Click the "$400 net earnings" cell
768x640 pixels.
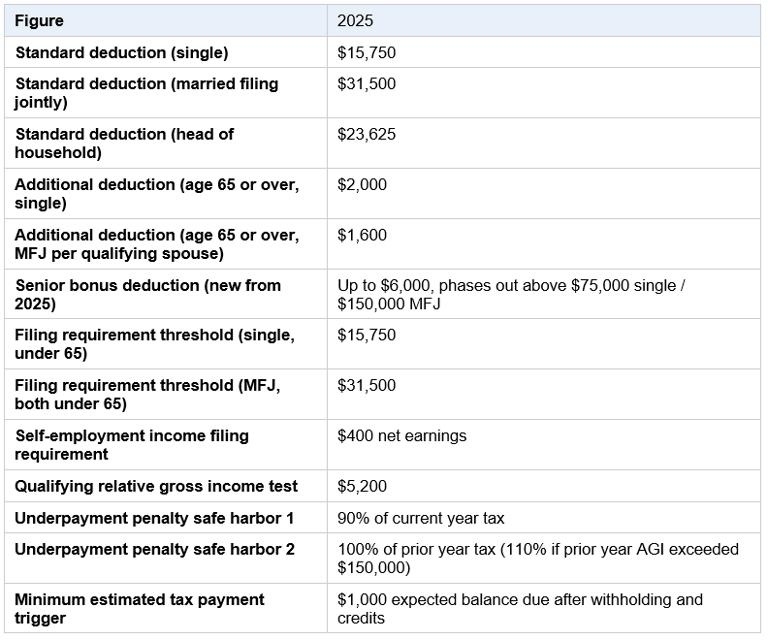pyautogui.click(x=402, y=436)
